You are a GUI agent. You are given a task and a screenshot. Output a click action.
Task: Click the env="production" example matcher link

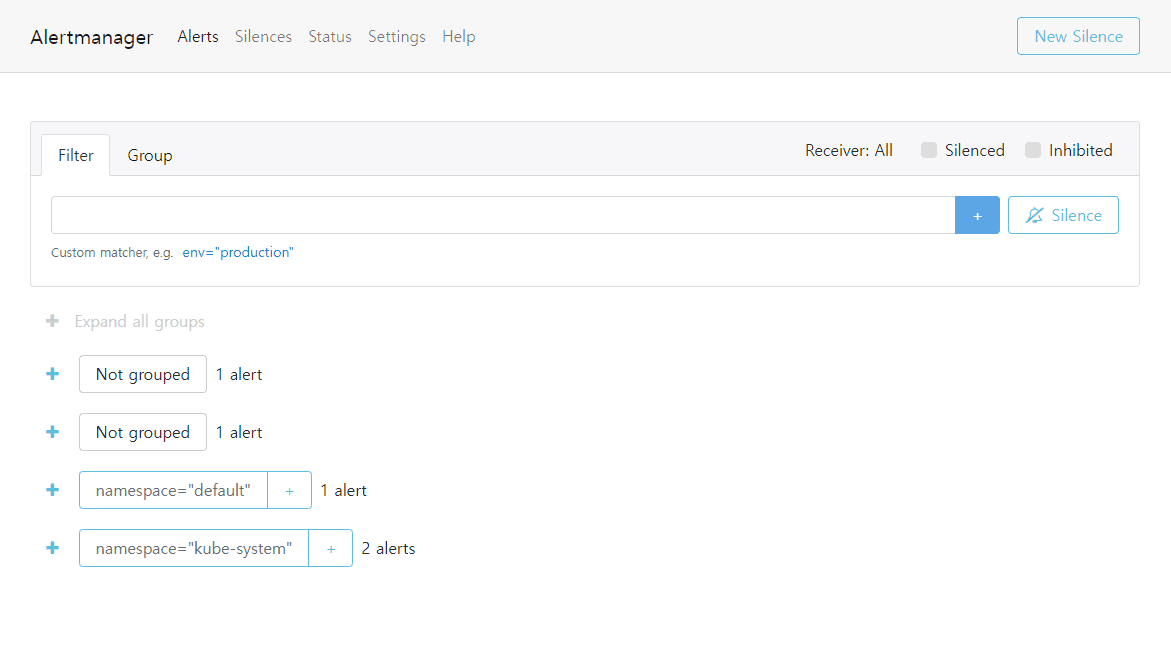[238, 252]
